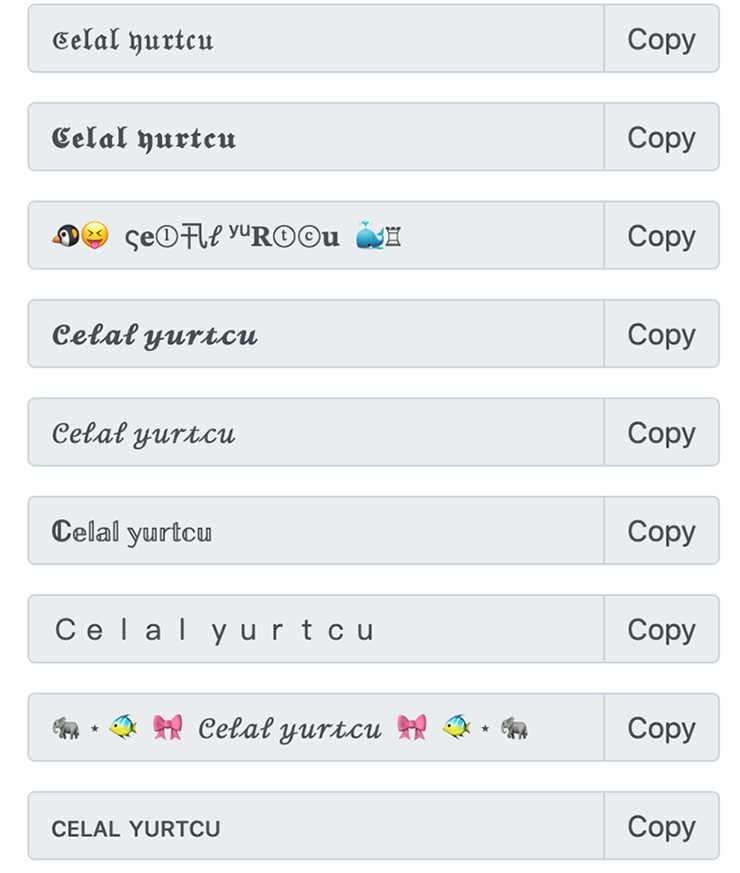Copy the bold blackletter Celal yurtcu style
Screen dimensions: 740x873
661,138
